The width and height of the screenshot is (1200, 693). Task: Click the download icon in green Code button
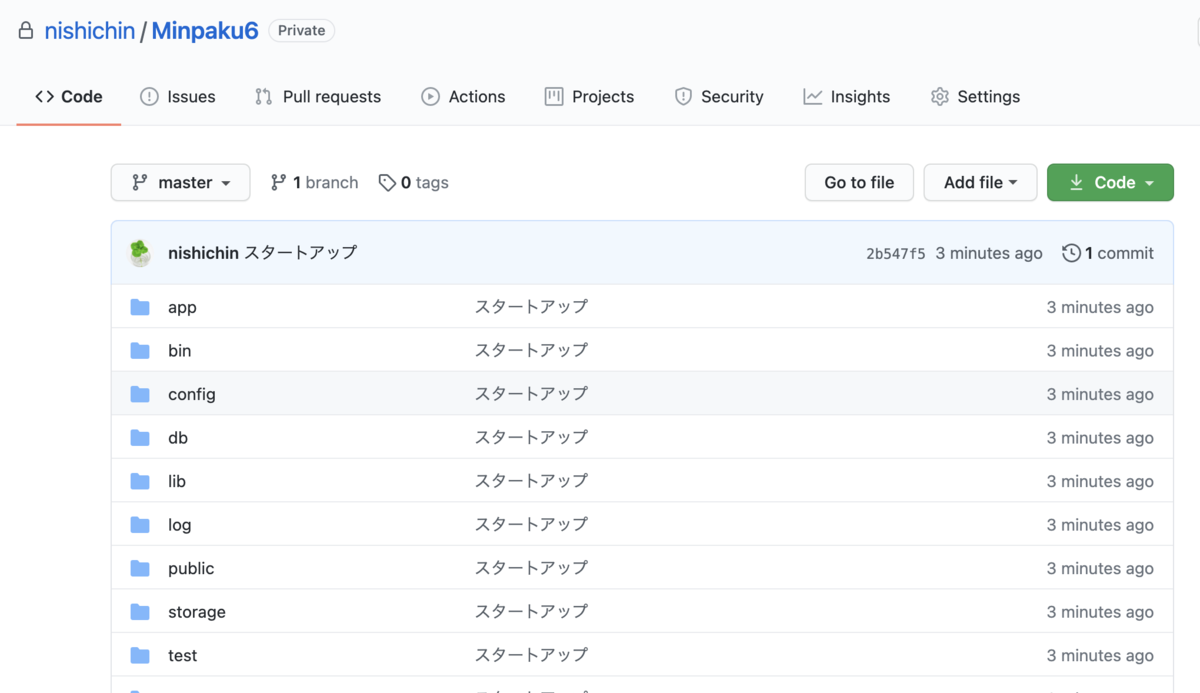click(1076, 183)
